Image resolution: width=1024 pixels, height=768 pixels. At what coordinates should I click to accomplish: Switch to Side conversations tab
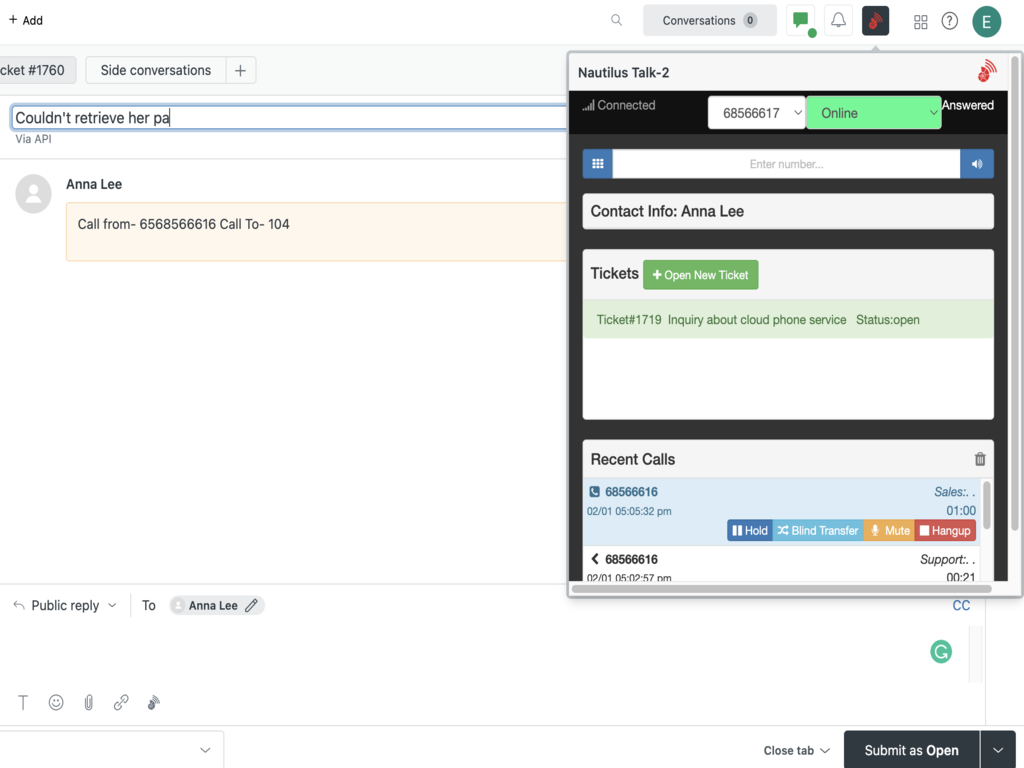(155, 70)
